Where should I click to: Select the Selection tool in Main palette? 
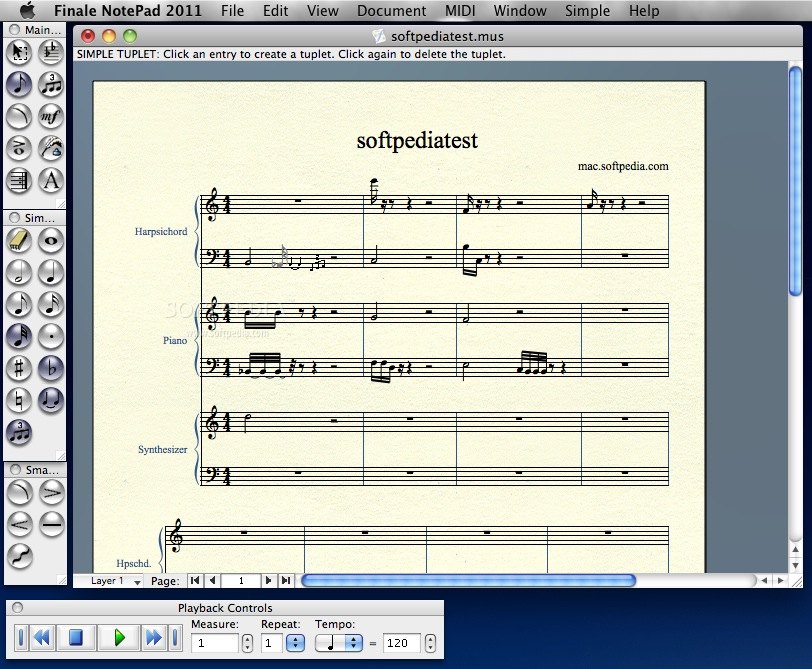tap(18, 53)
